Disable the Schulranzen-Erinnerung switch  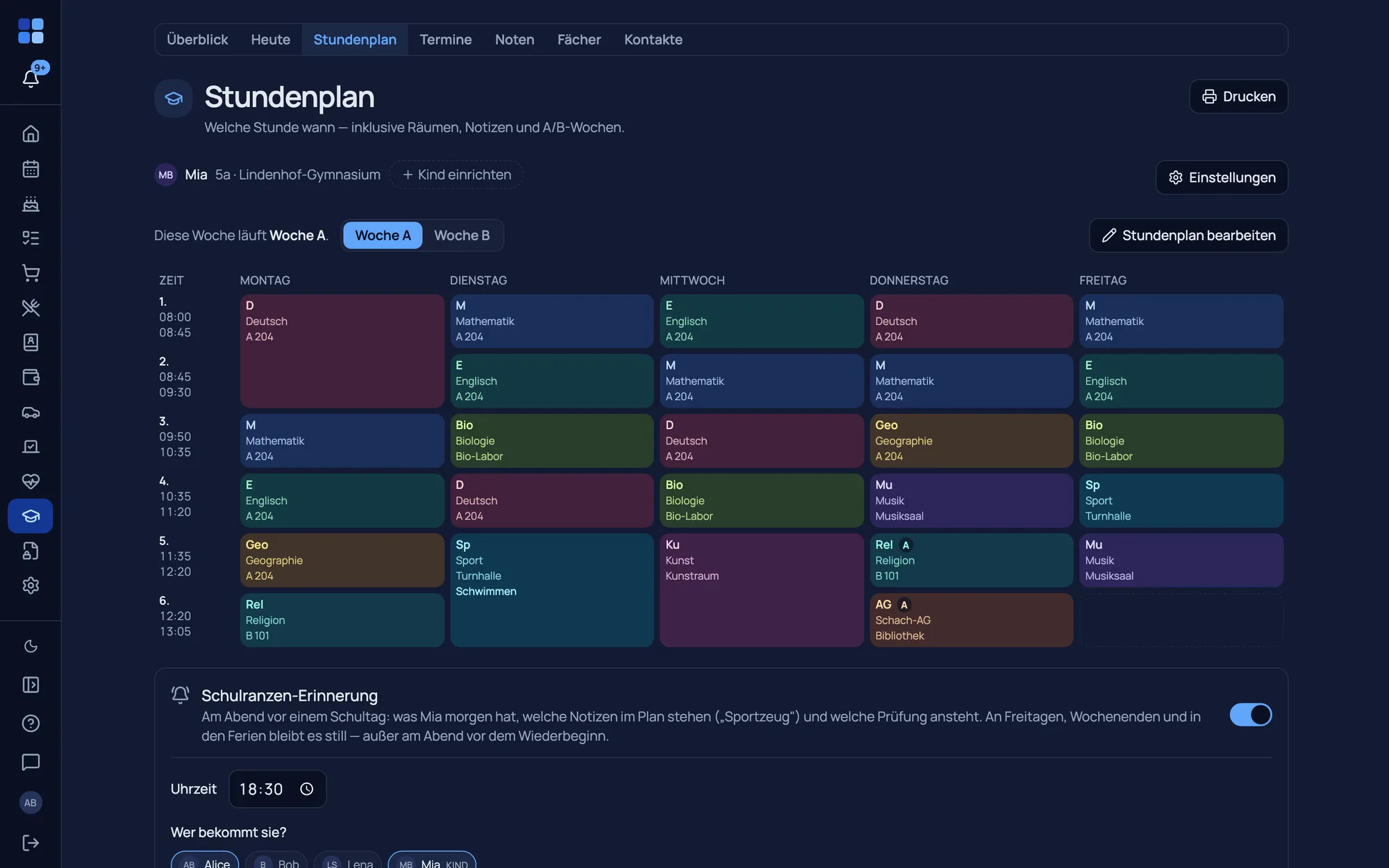(1250, 715)
